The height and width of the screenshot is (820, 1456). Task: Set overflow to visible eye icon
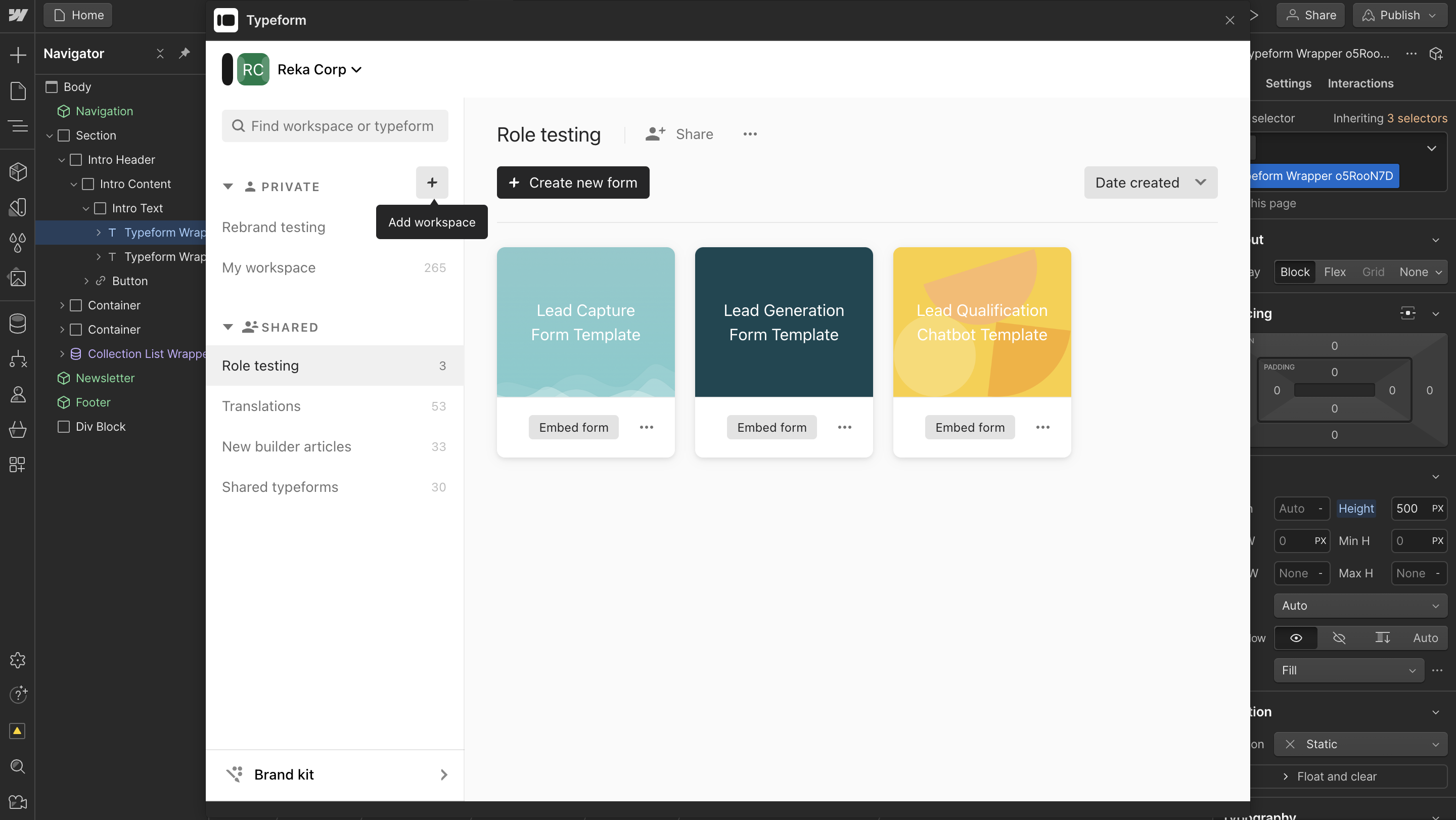[1296, 638]
